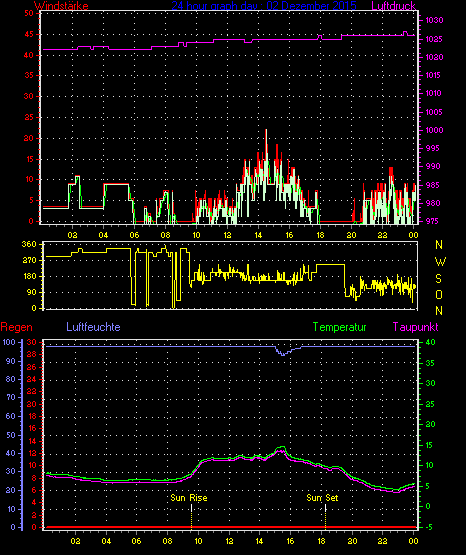
Task: Select the blue Luftfeuchte legend label
Action: (x=93, y=327)
